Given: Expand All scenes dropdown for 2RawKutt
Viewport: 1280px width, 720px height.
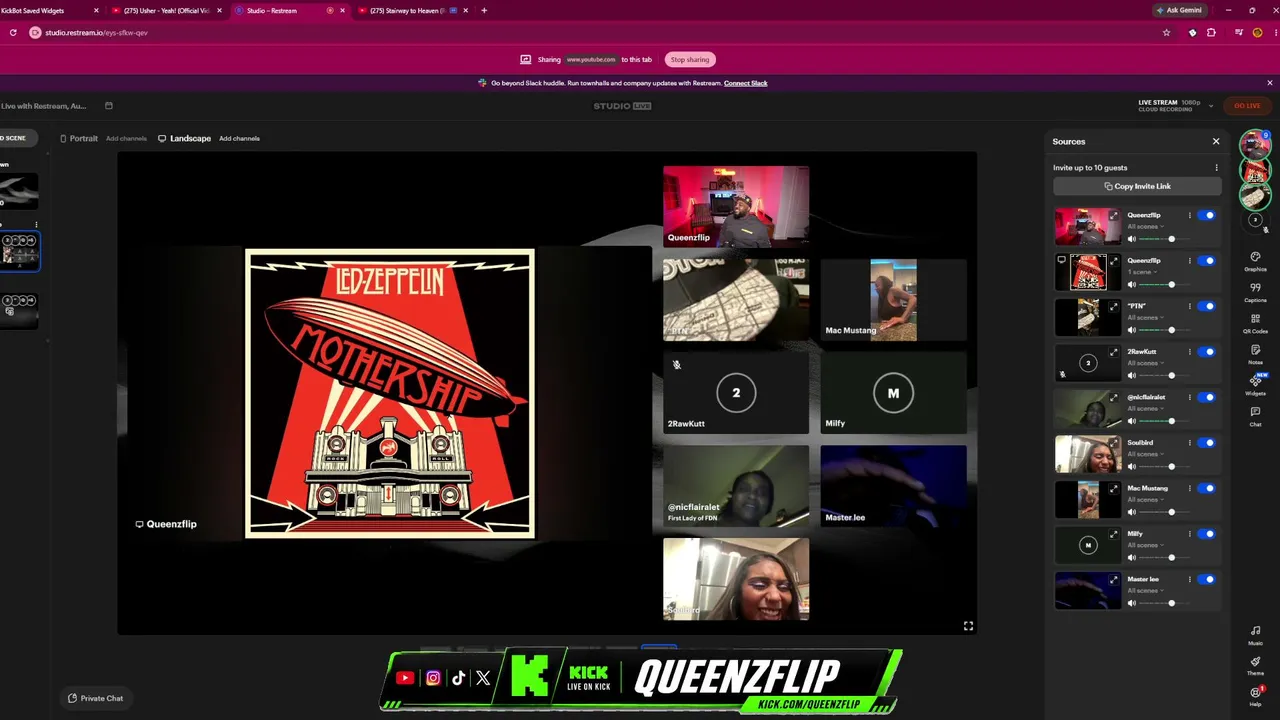Looking at the screenshot, I should click(x=1146, y=363).
